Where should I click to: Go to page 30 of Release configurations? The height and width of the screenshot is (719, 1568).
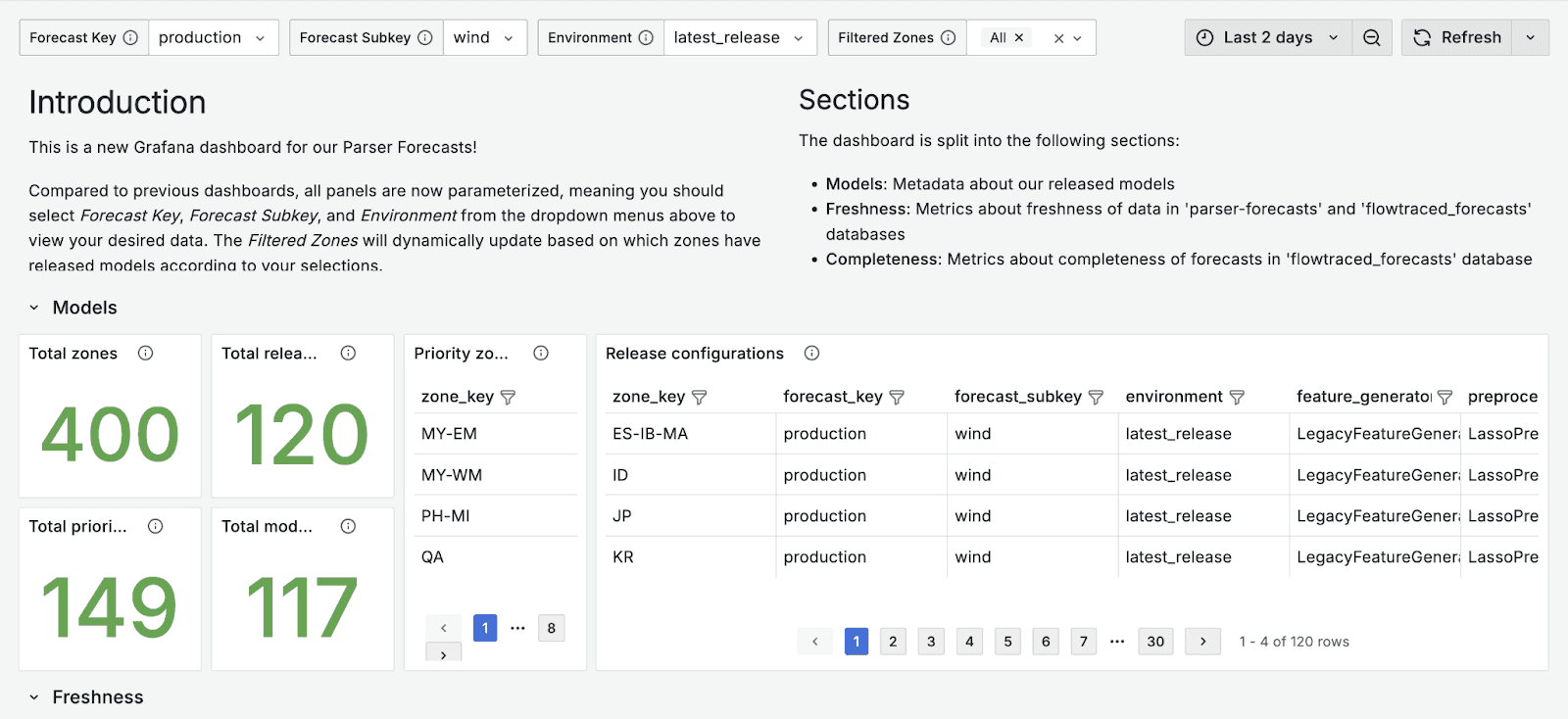point(1155,642)
